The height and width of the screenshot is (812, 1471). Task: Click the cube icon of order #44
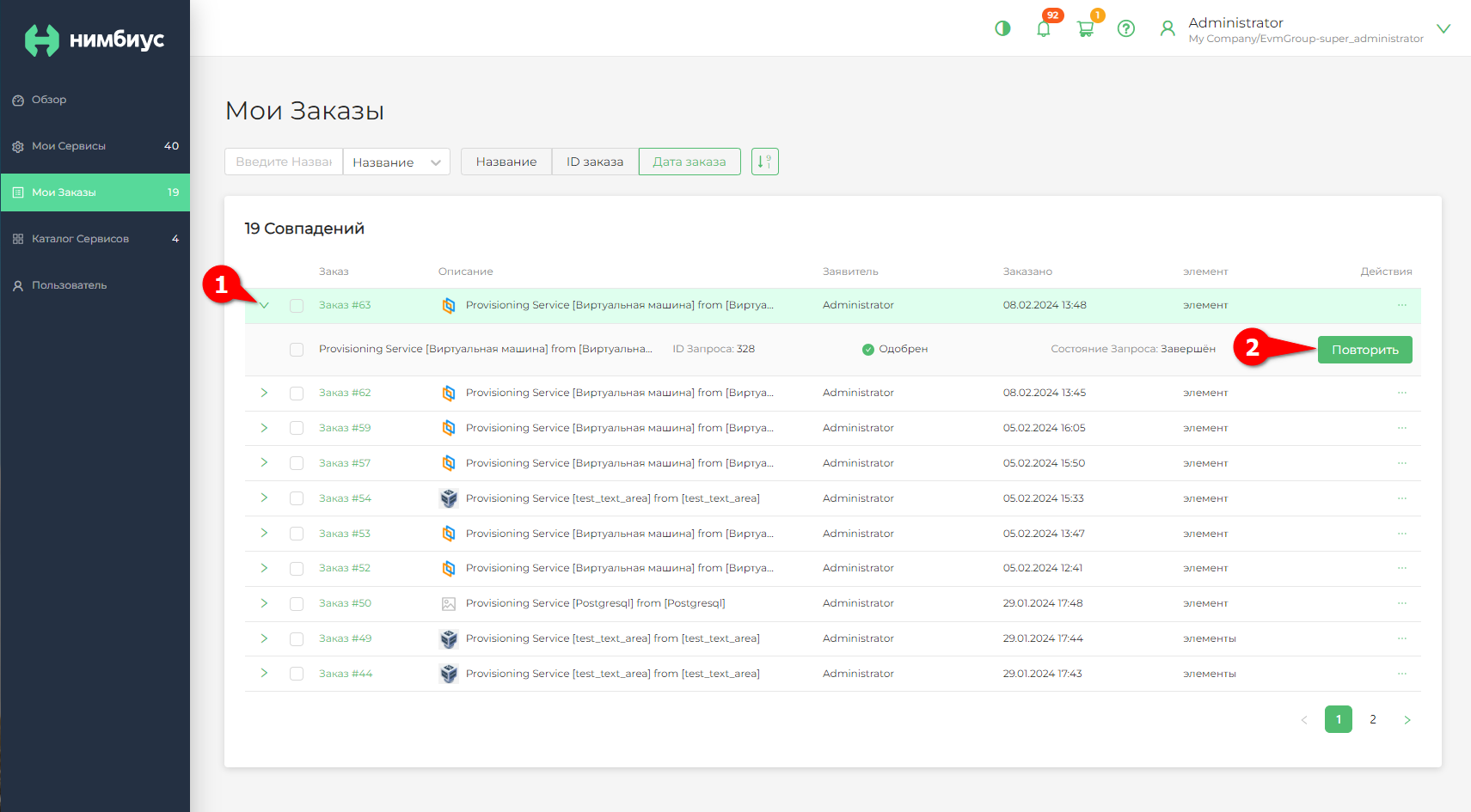point(449,674)
